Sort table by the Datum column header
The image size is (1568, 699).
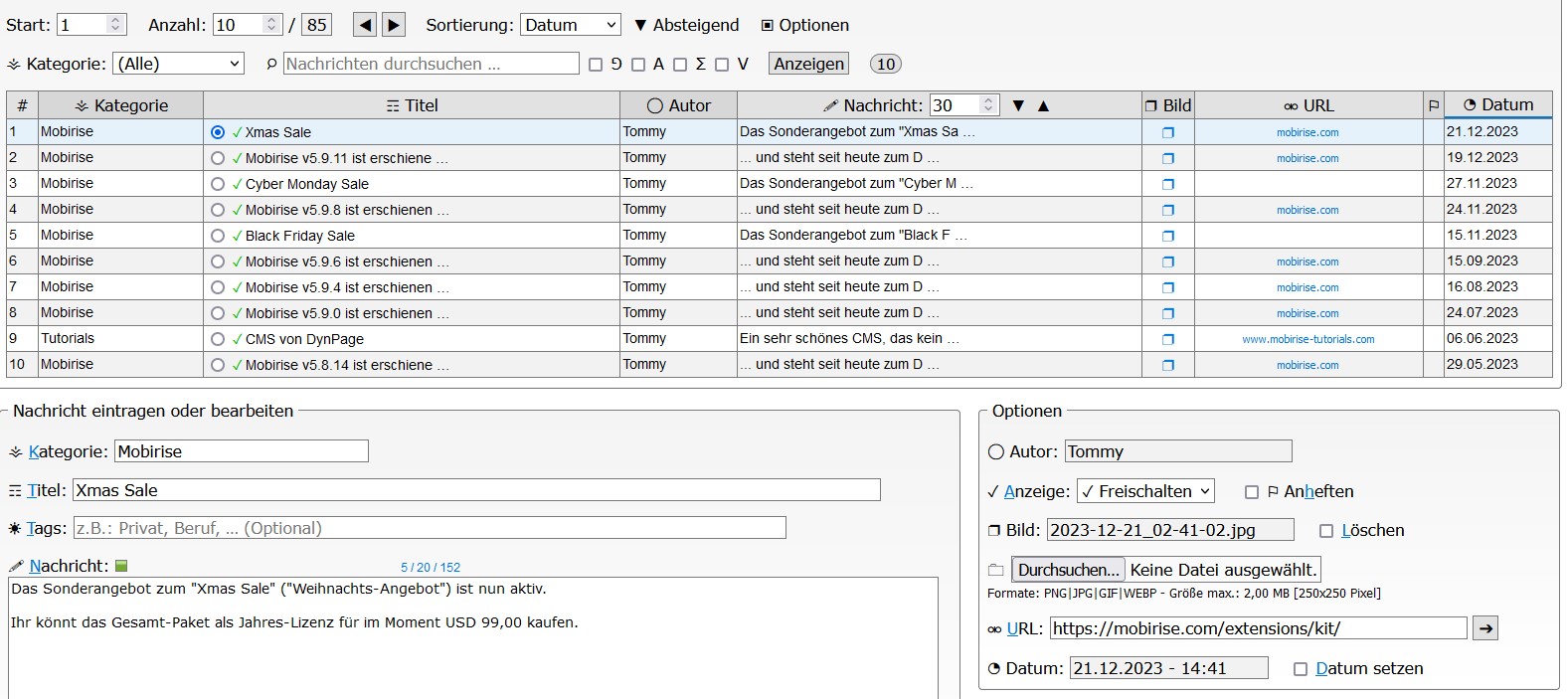(x=1497, y=104)
